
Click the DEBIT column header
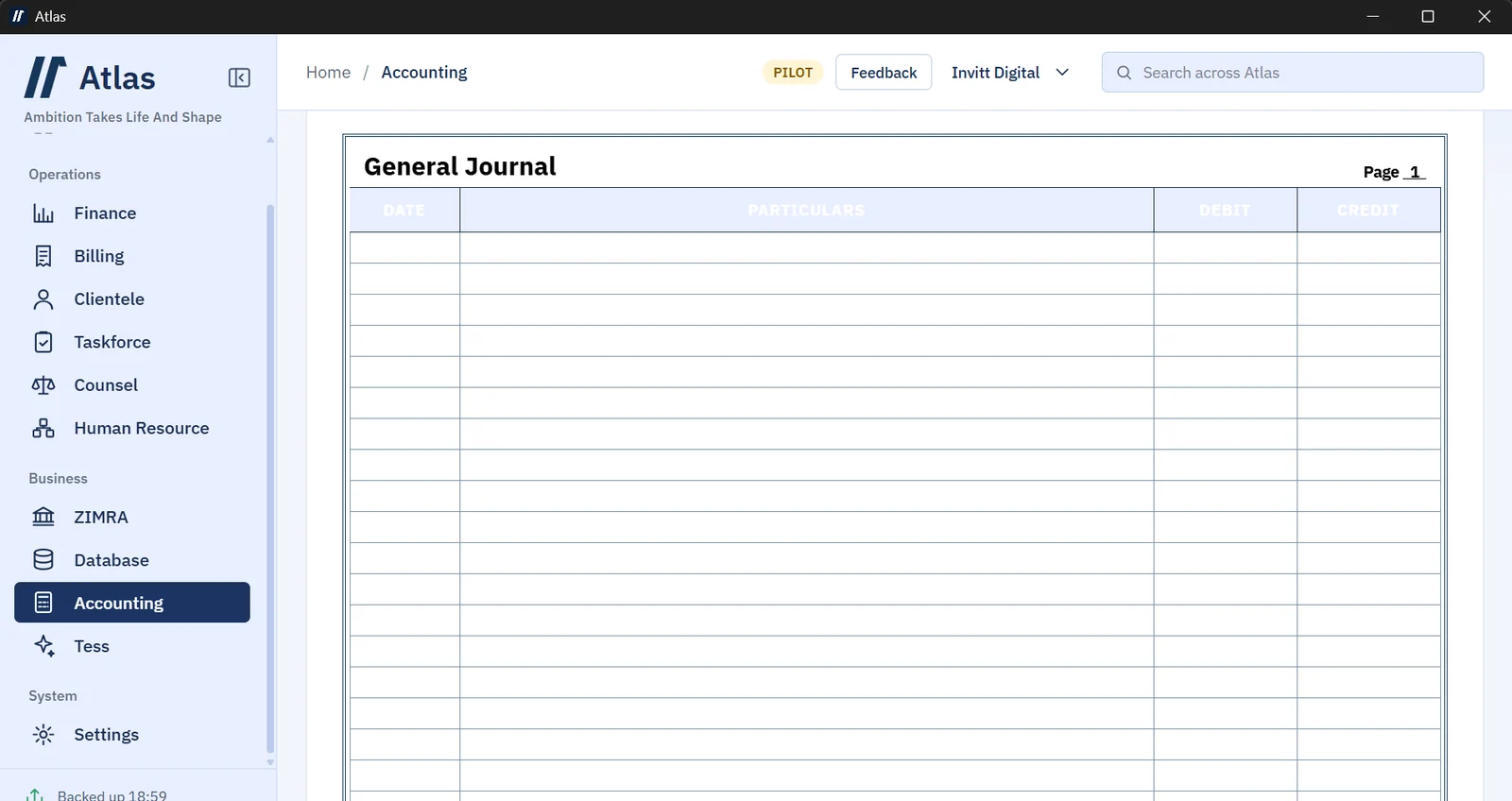click(x=1225, y=210)
